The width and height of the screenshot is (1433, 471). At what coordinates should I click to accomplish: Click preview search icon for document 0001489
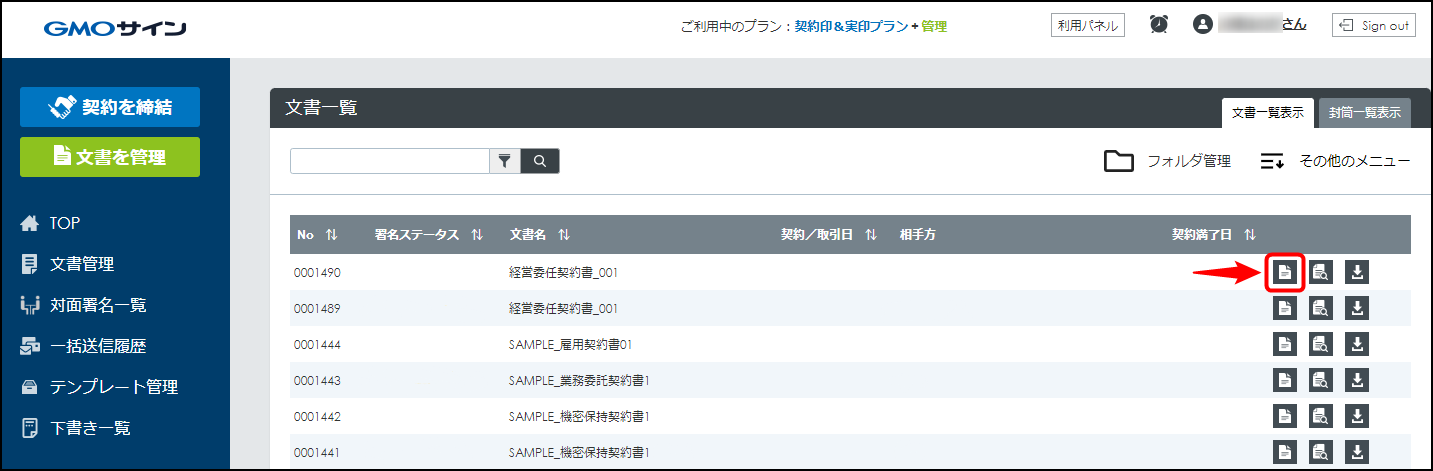pos(1321,308)
